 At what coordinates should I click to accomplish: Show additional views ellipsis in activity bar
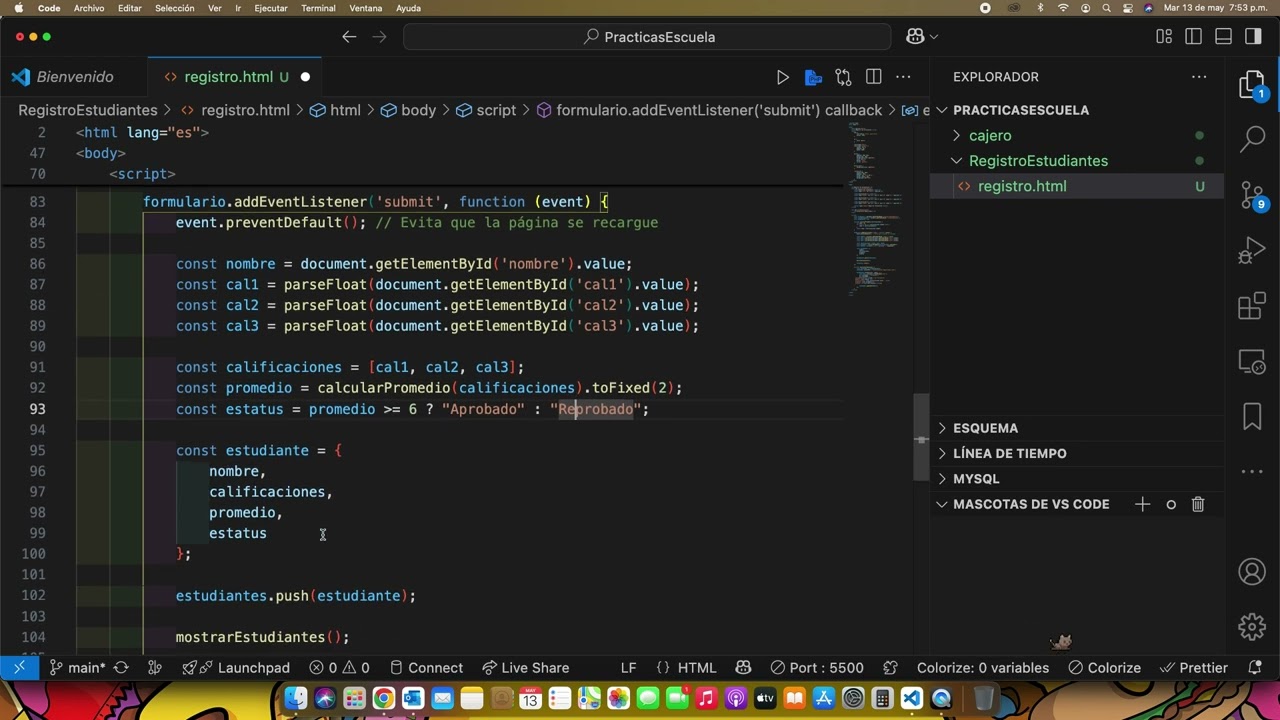(x=1252, y=471)
